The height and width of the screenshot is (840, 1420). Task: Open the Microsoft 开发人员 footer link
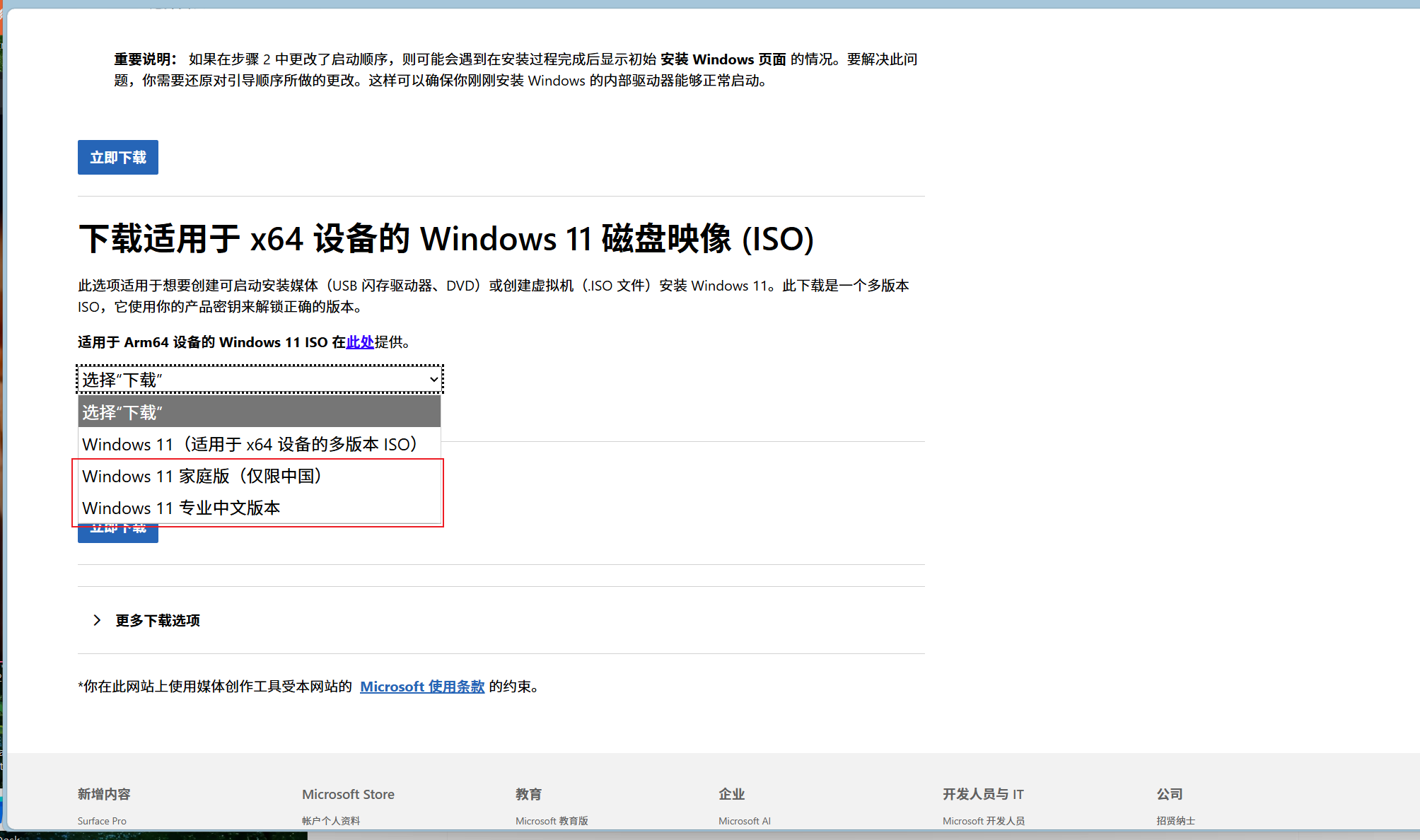point(984,821)
